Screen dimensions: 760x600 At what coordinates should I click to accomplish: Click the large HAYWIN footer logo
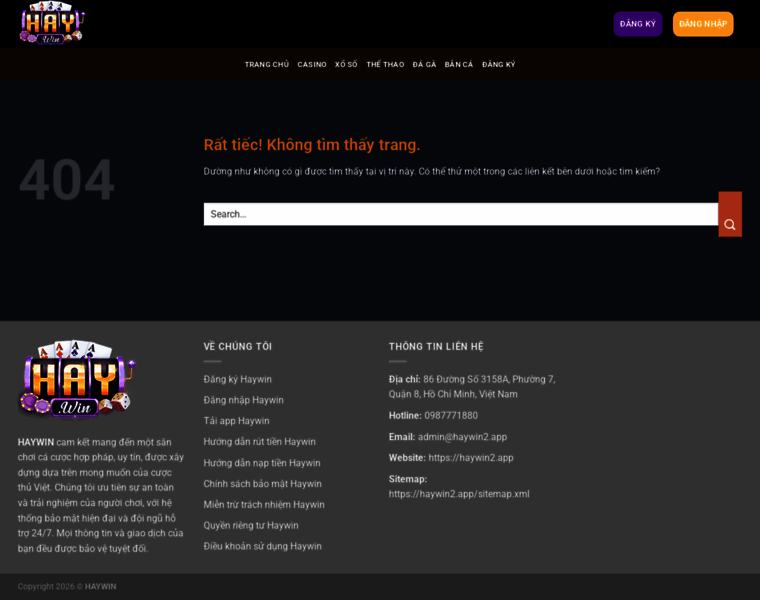pos(77,379)
